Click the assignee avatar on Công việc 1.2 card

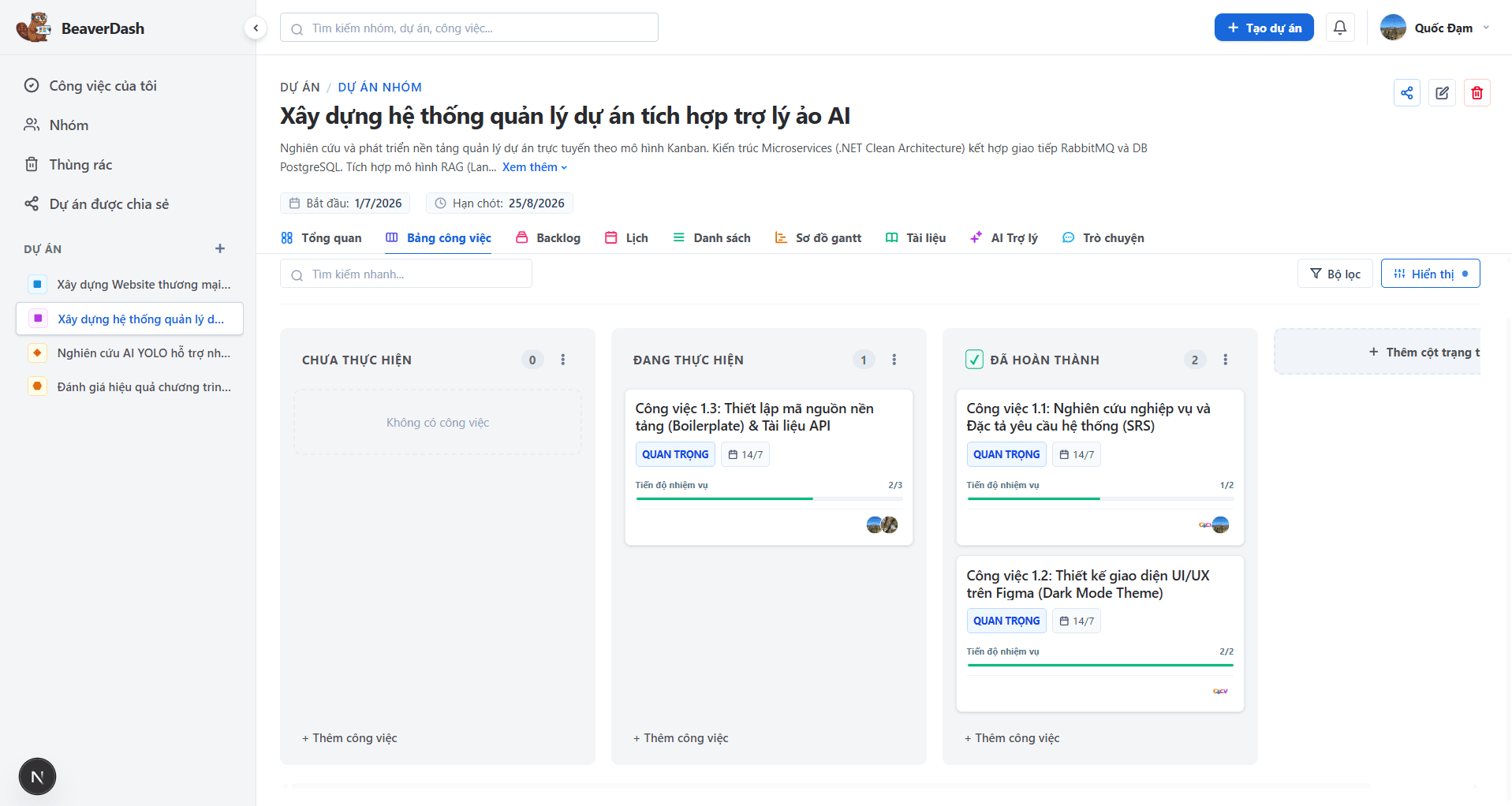pyautogui.click(x=1221, y=692)
